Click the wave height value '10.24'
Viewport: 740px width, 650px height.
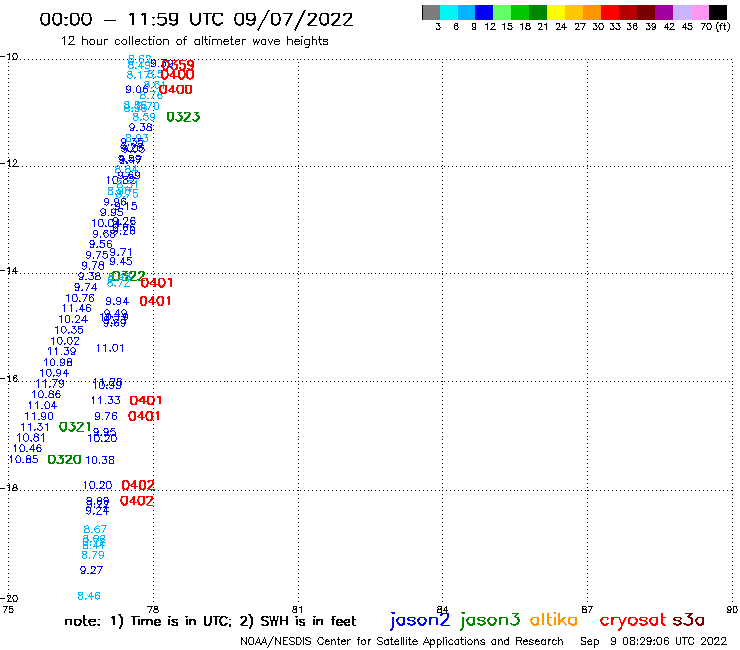73,319
